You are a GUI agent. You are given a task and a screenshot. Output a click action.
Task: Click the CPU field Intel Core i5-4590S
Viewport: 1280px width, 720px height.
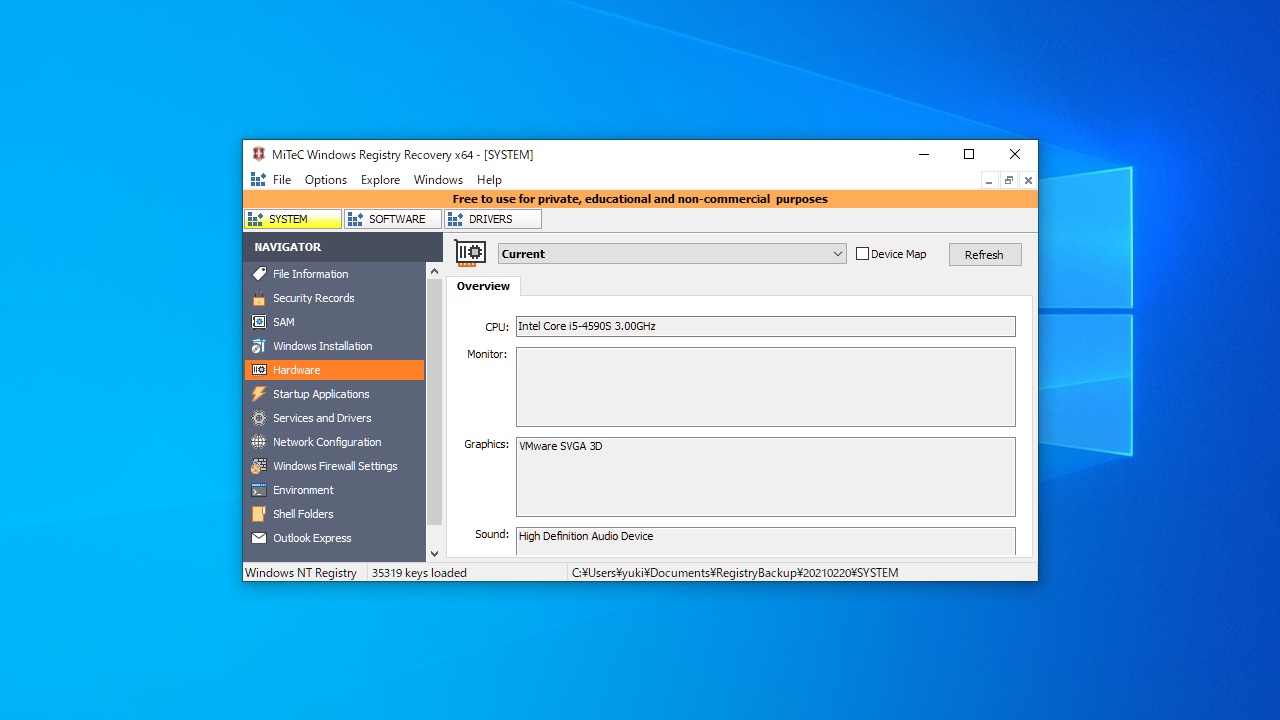tap(765, 326)
